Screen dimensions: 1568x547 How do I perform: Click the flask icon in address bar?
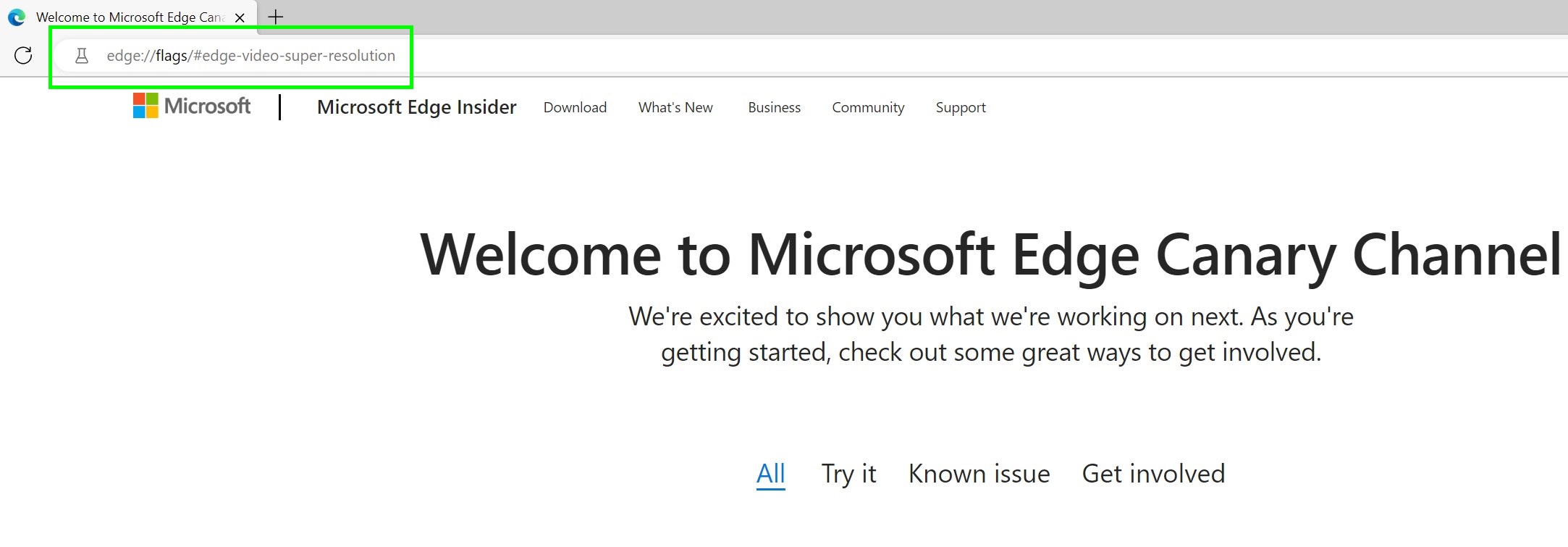(82, 56)
